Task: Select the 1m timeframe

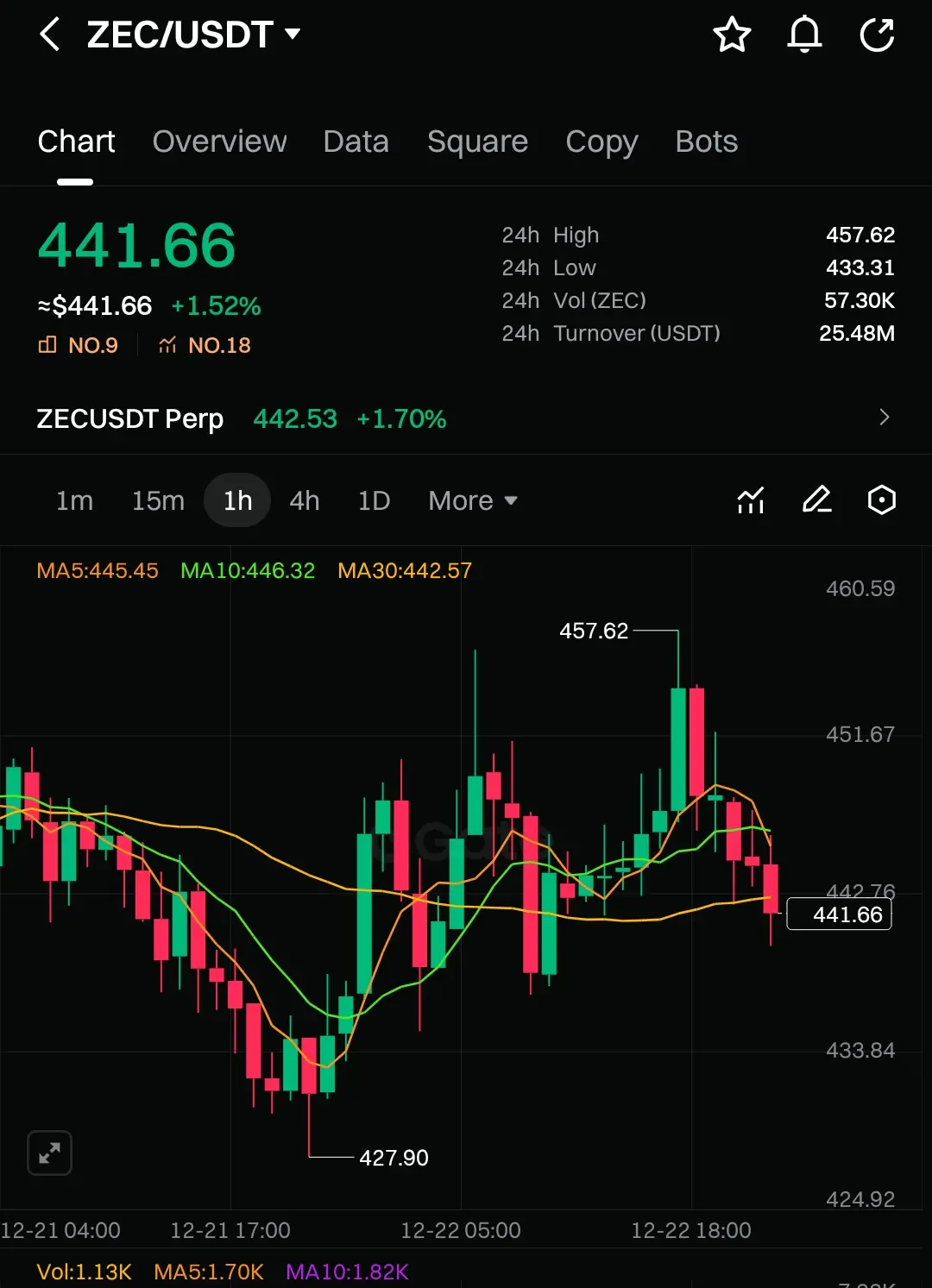Action: point(74,500)
